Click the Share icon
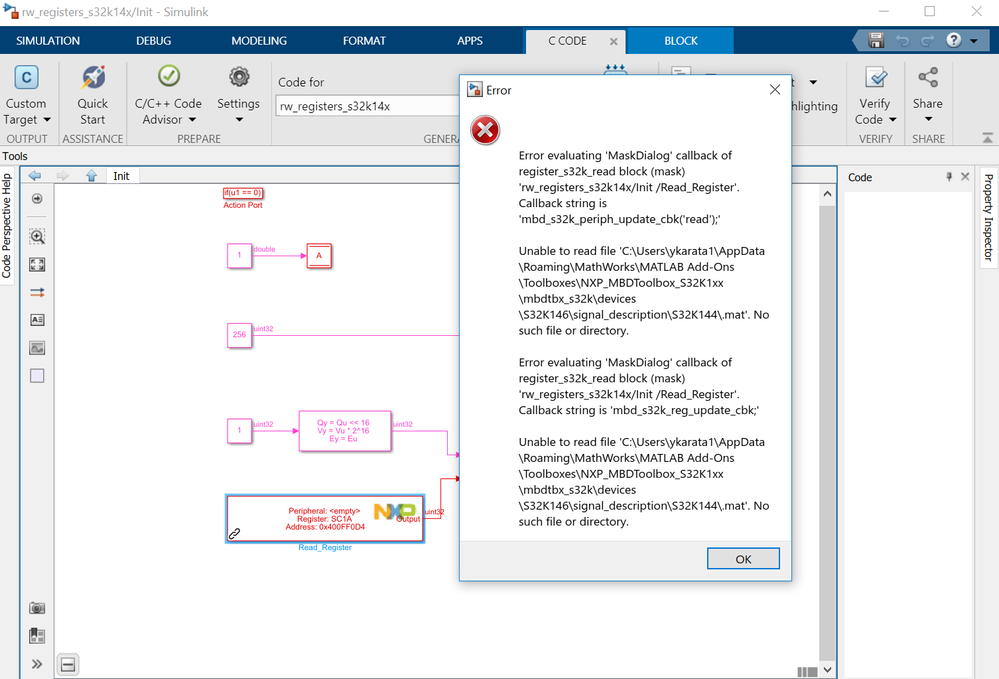Viewport: 999px width, 679px height. tap(928, 77)
